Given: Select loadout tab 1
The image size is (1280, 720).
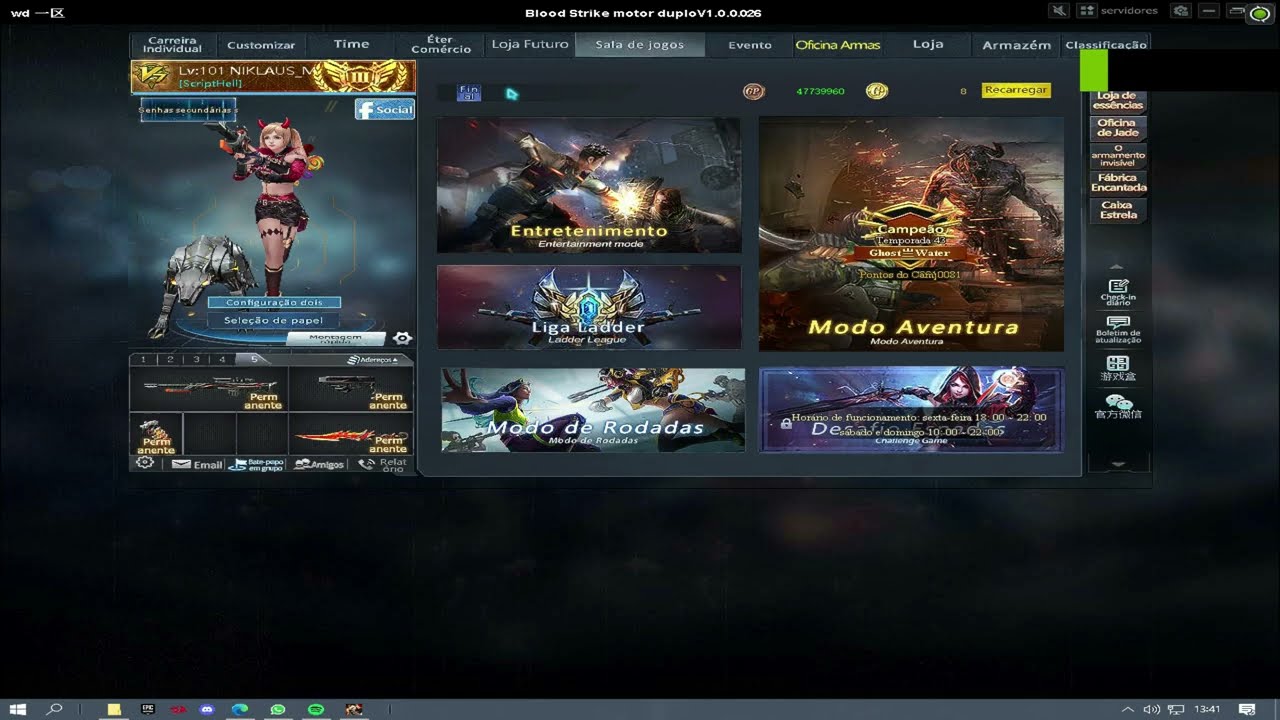Looking at the screenshot, I should click(x=144, y=359).
